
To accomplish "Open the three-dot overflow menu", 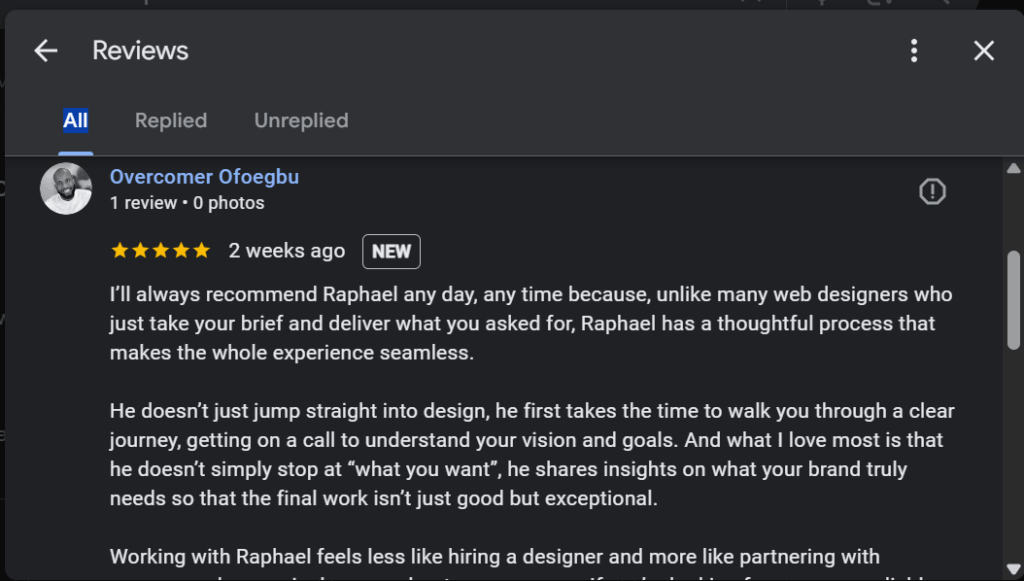I will (913, 50).
